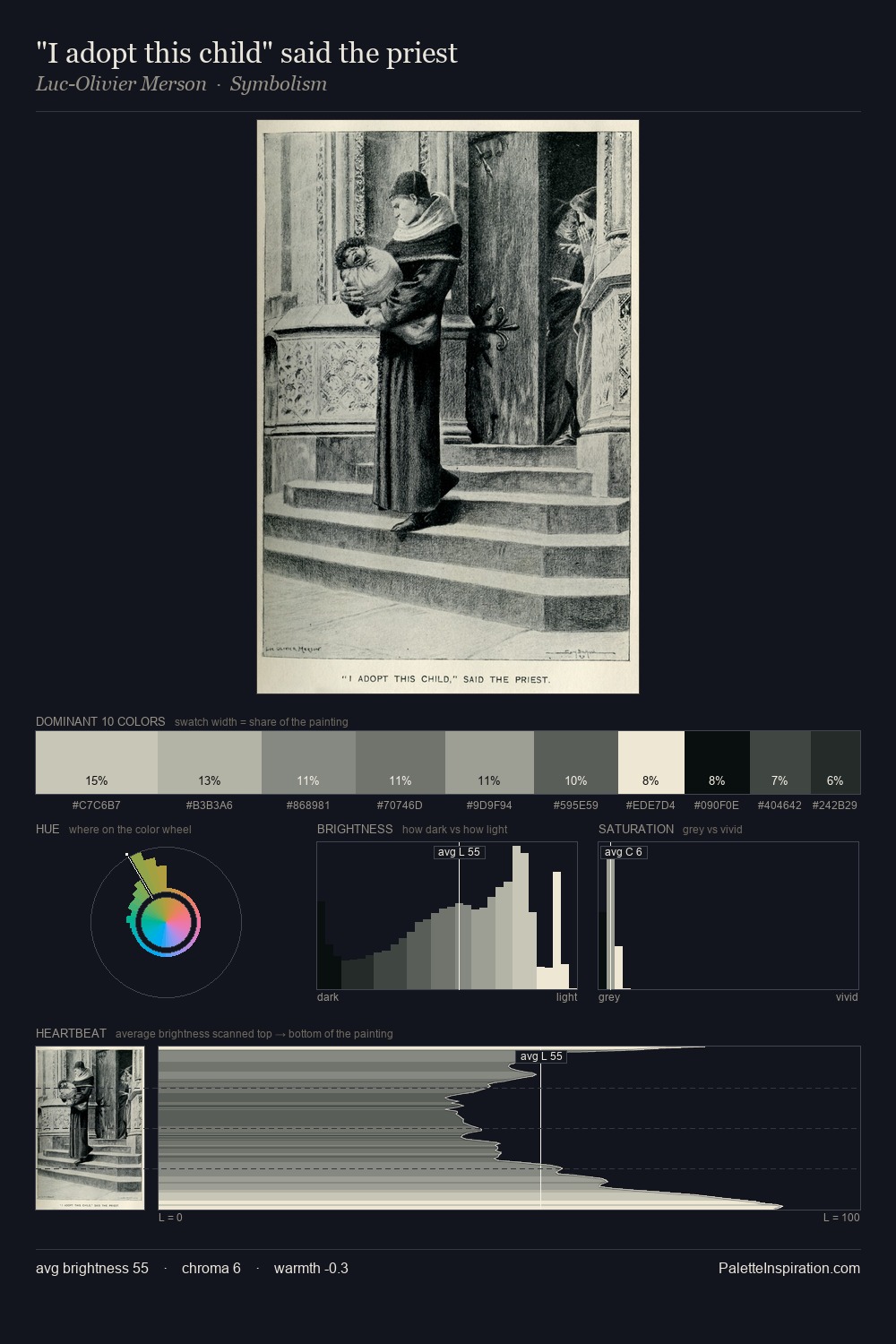896x1344 pixels.
Task: Click the artist name Luc-Olivier Merson
Action: 121,84
